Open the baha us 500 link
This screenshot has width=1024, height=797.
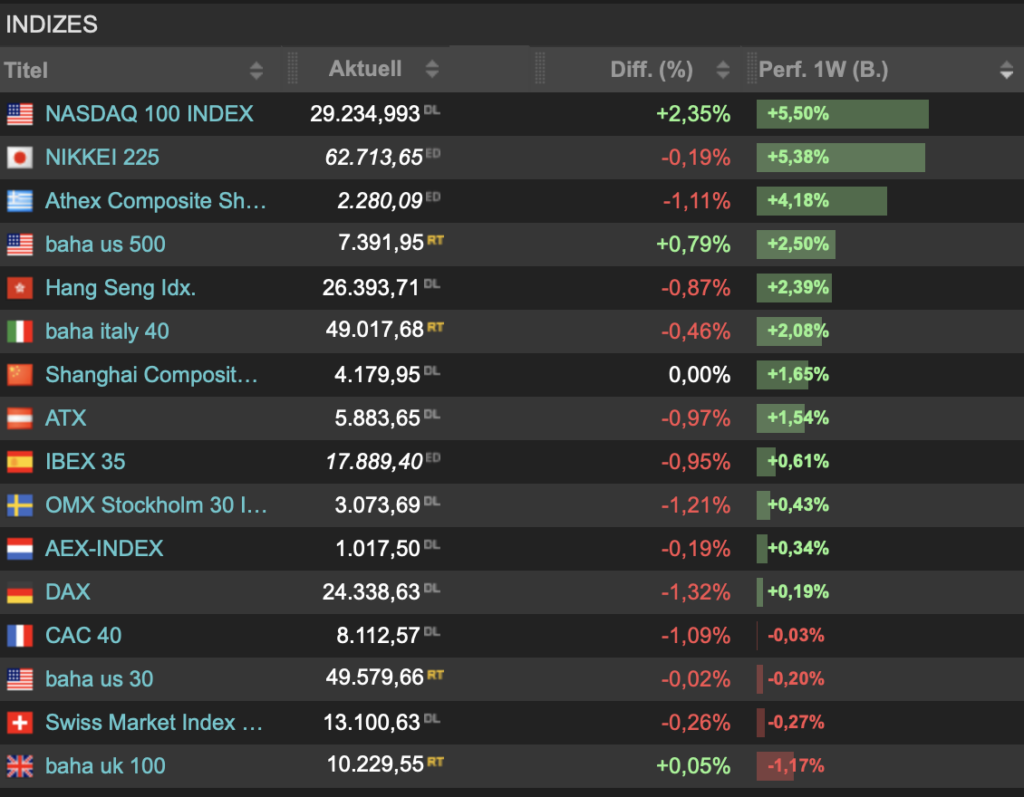tap(105, 245)
